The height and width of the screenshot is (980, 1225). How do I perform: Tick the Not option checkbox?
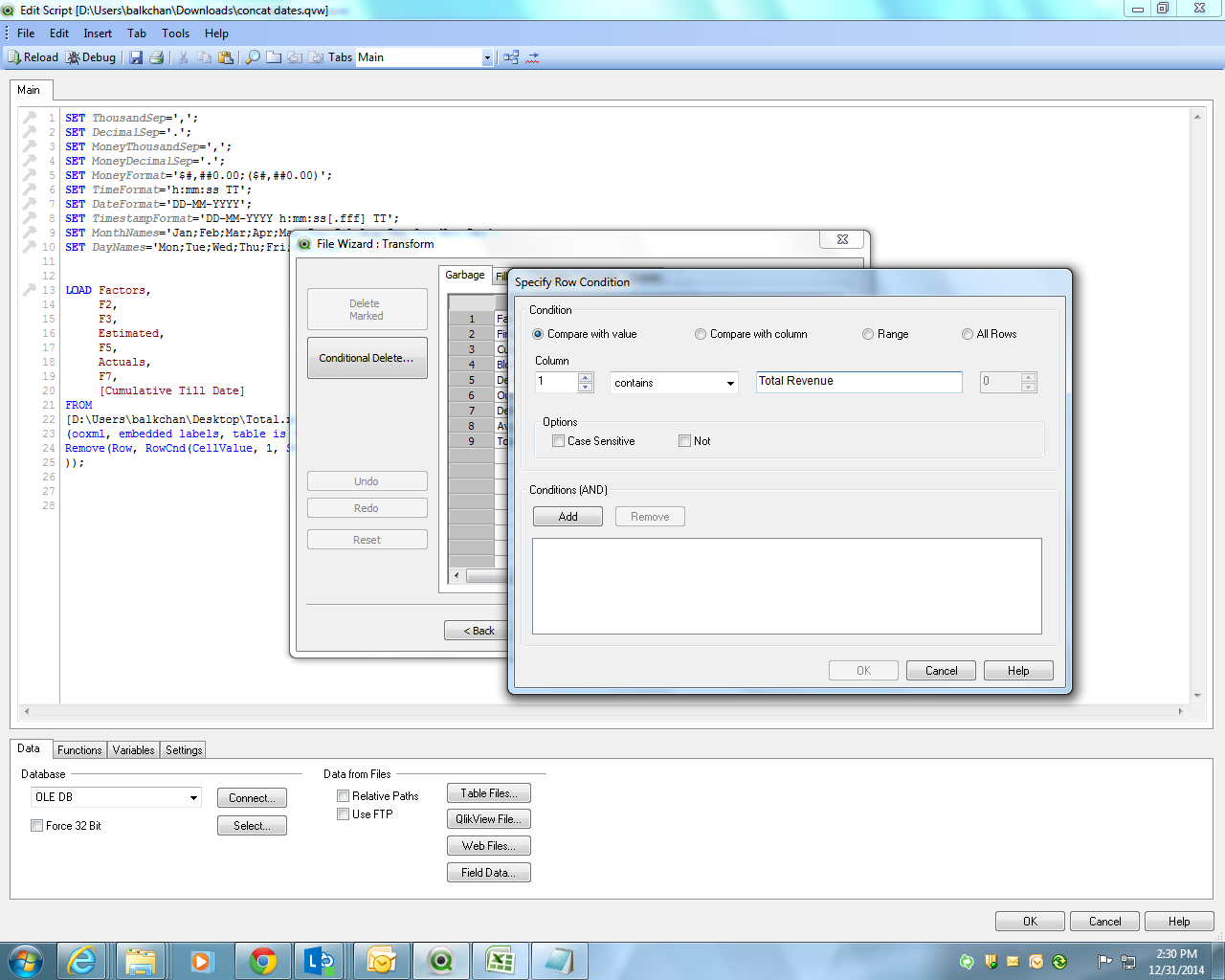point(684,441)
